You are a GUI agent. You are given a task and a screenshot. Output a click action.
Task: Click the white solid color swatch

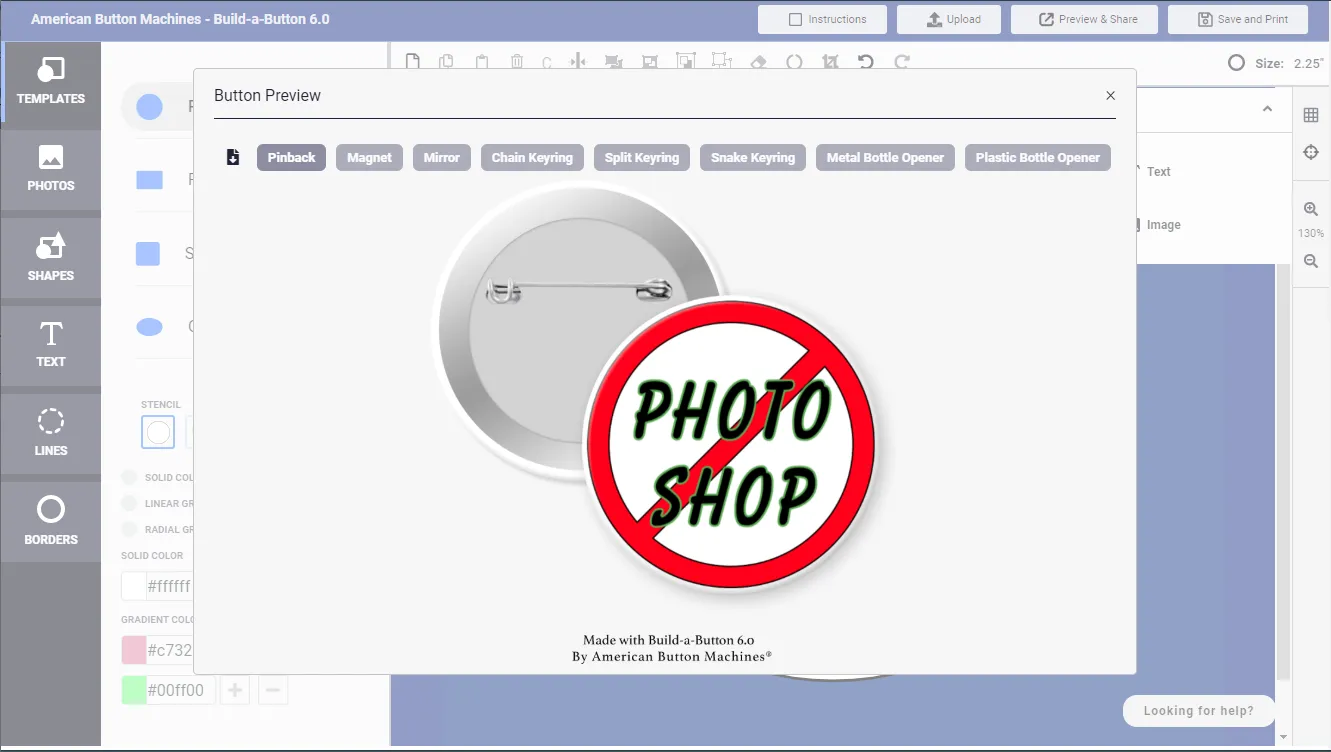click(134, 586)
